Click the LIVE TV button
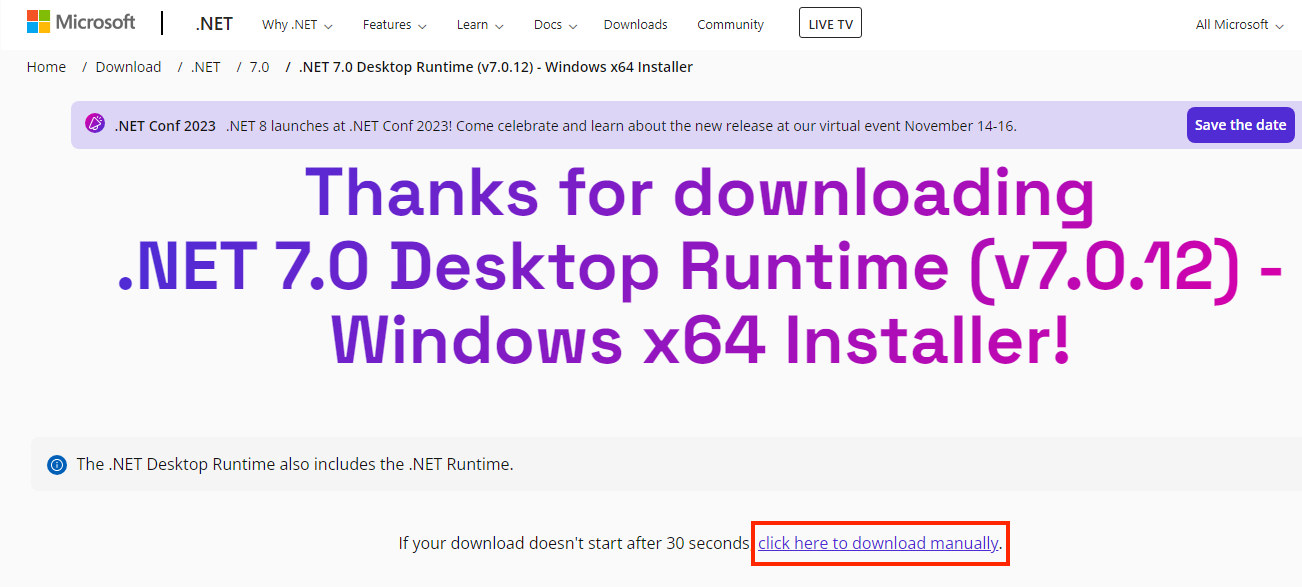The image size is (1302, 587). coord(830,24)
